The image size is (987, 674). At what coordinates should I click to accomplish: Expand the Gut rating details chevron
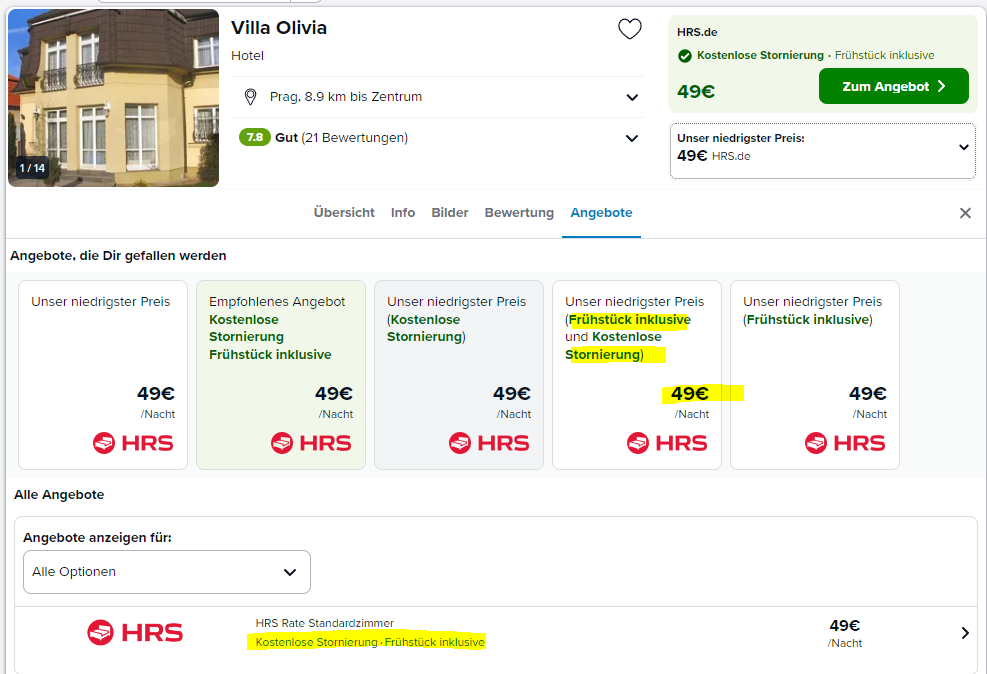pos(632,138)
